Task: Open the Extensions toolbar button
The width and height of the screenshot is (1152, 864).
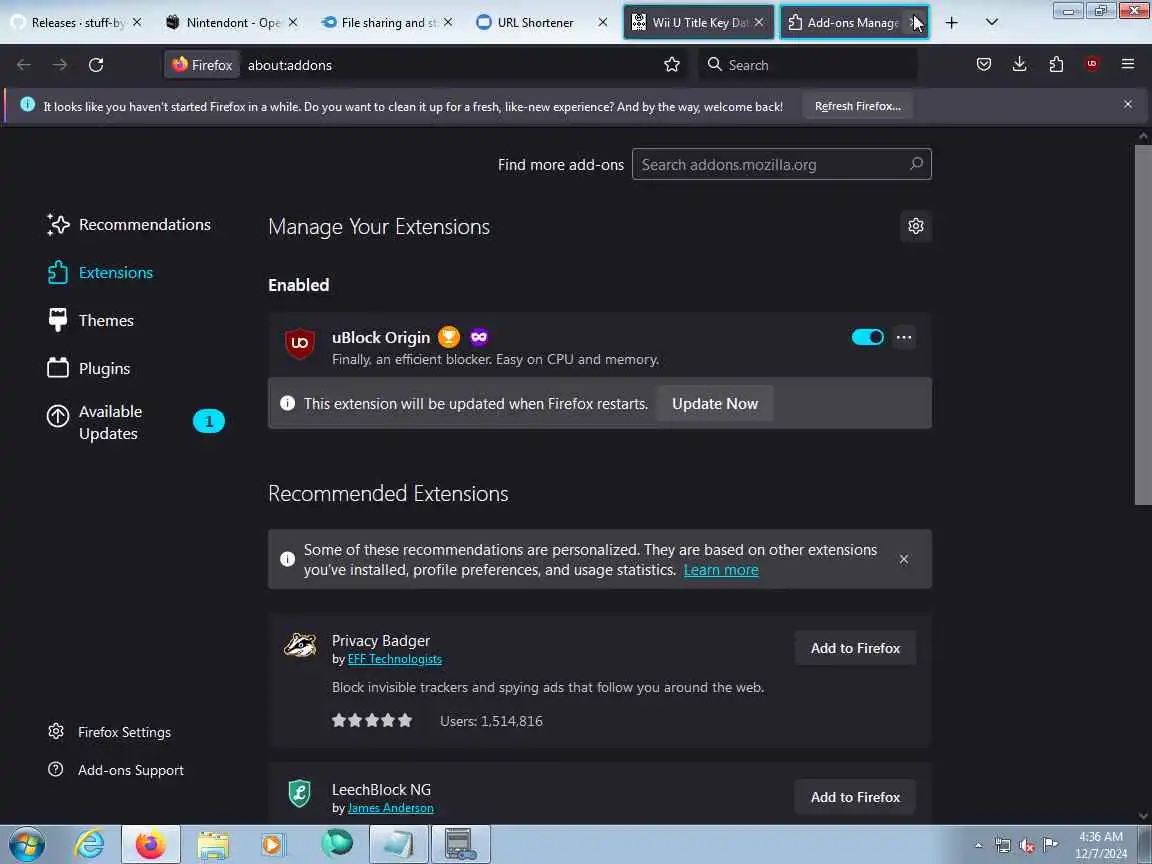Action: click(x=1056, y=65)
